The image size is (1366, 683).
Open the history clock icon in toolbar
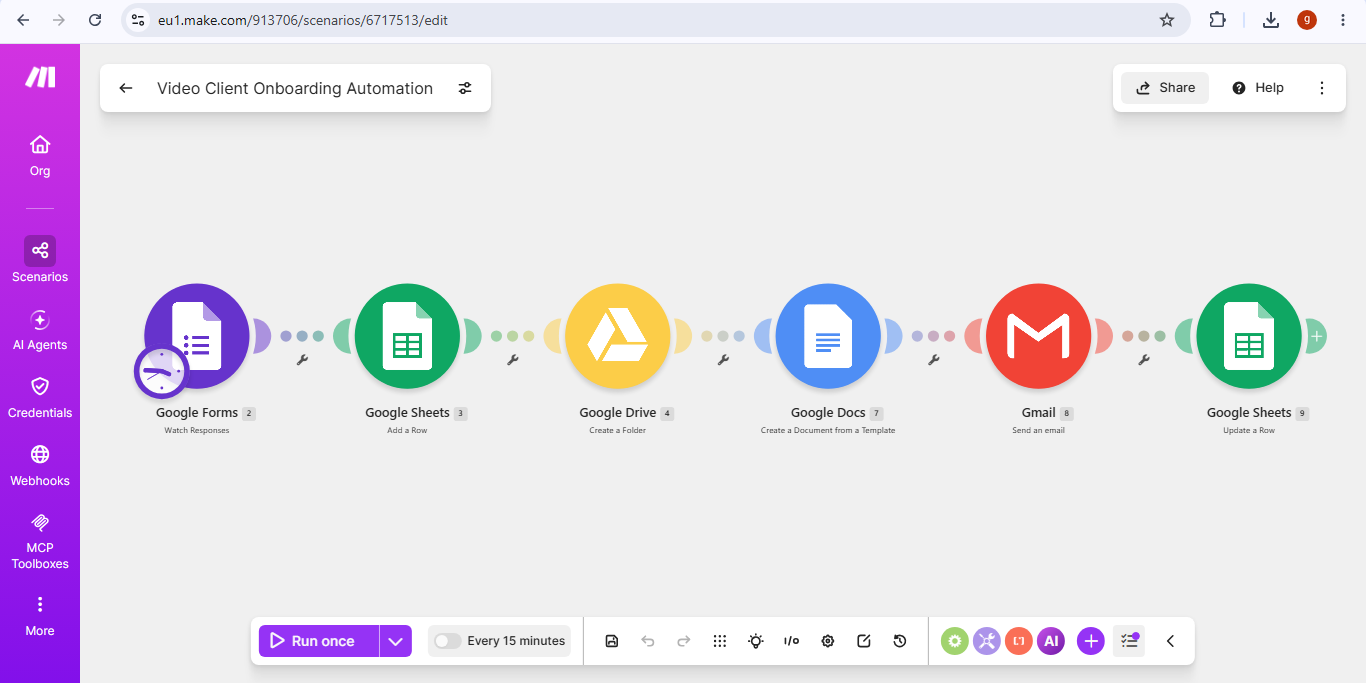[x=900, y=641]
